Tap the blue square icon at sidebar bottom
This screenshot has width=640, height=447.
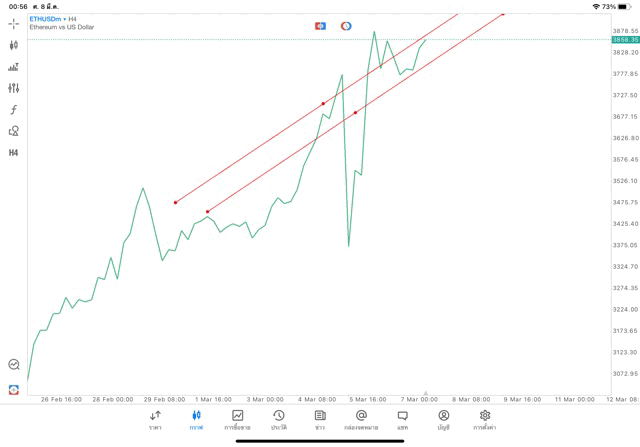14,389
